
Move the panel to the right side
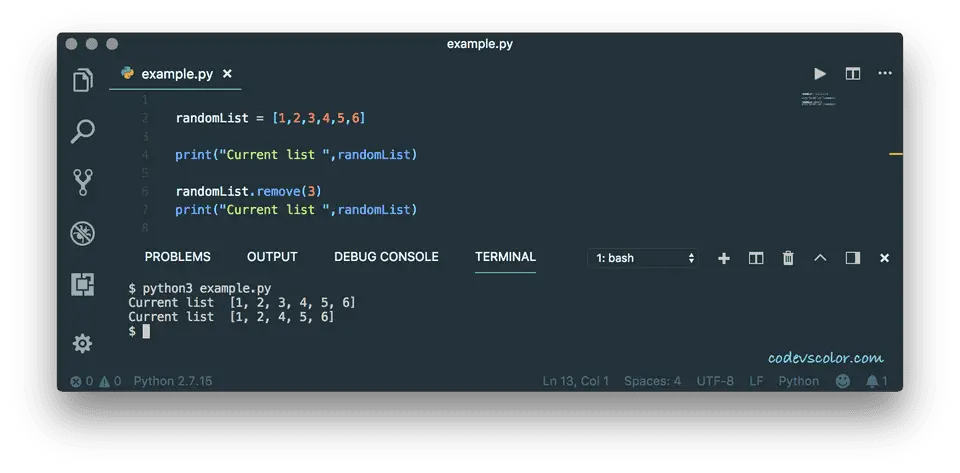853,258
